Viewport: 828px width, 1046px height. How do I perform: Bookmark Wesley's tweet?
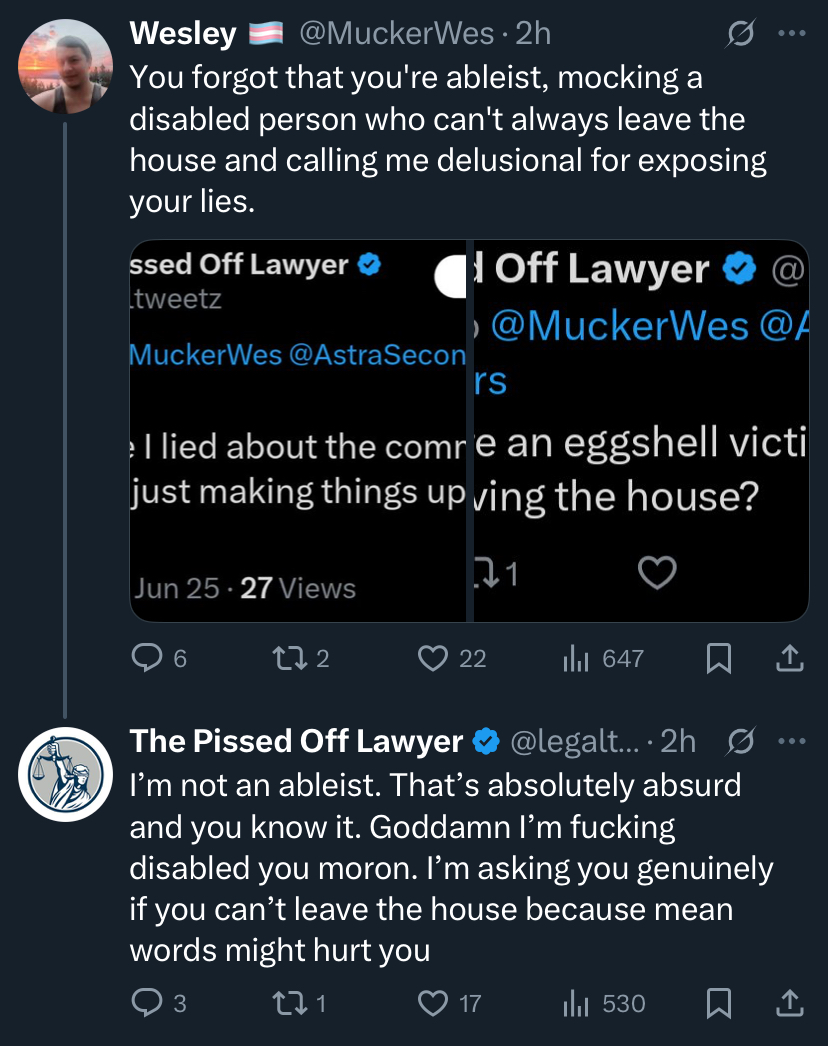click(x=719, y=658)
